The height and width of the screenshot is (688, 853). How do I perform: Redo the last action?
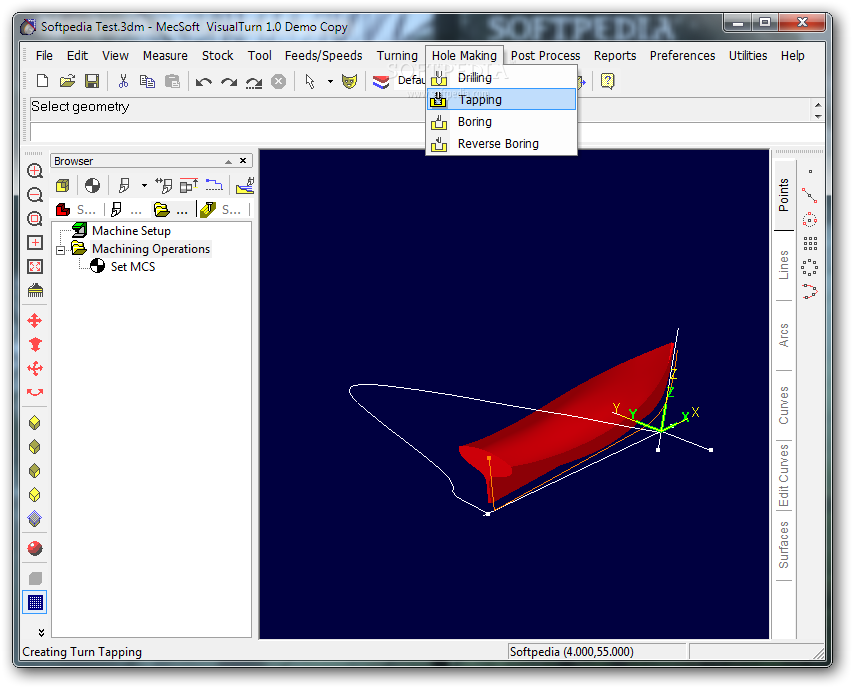(x=228, y=82)
